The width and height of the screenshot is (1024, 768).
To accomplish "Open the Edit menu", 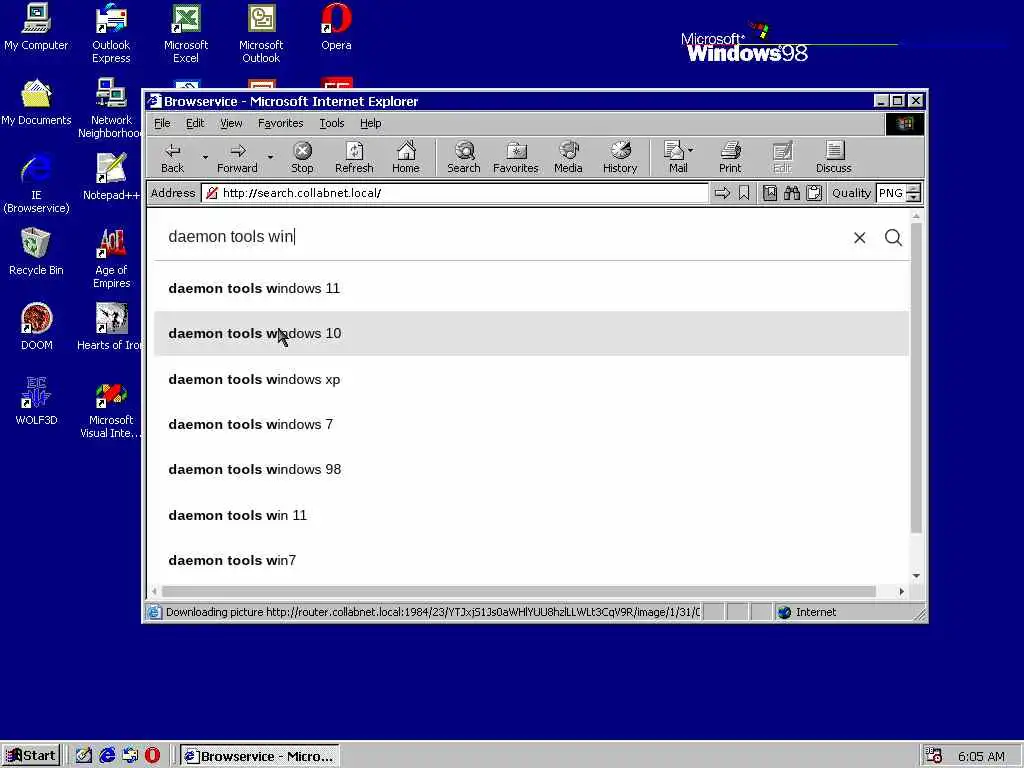I will pos(195,123).
